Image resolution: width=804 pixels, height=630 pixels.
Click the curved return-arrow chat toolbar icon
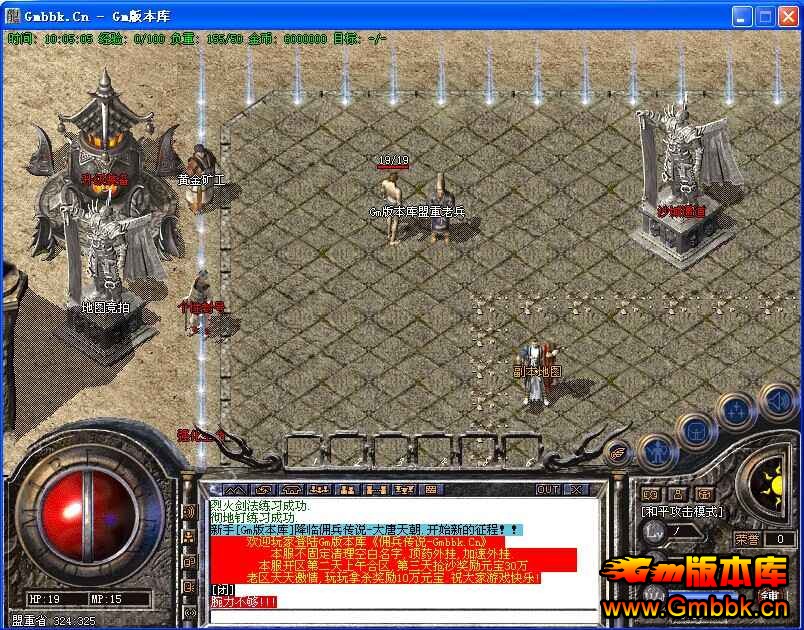tap(264, 490)
